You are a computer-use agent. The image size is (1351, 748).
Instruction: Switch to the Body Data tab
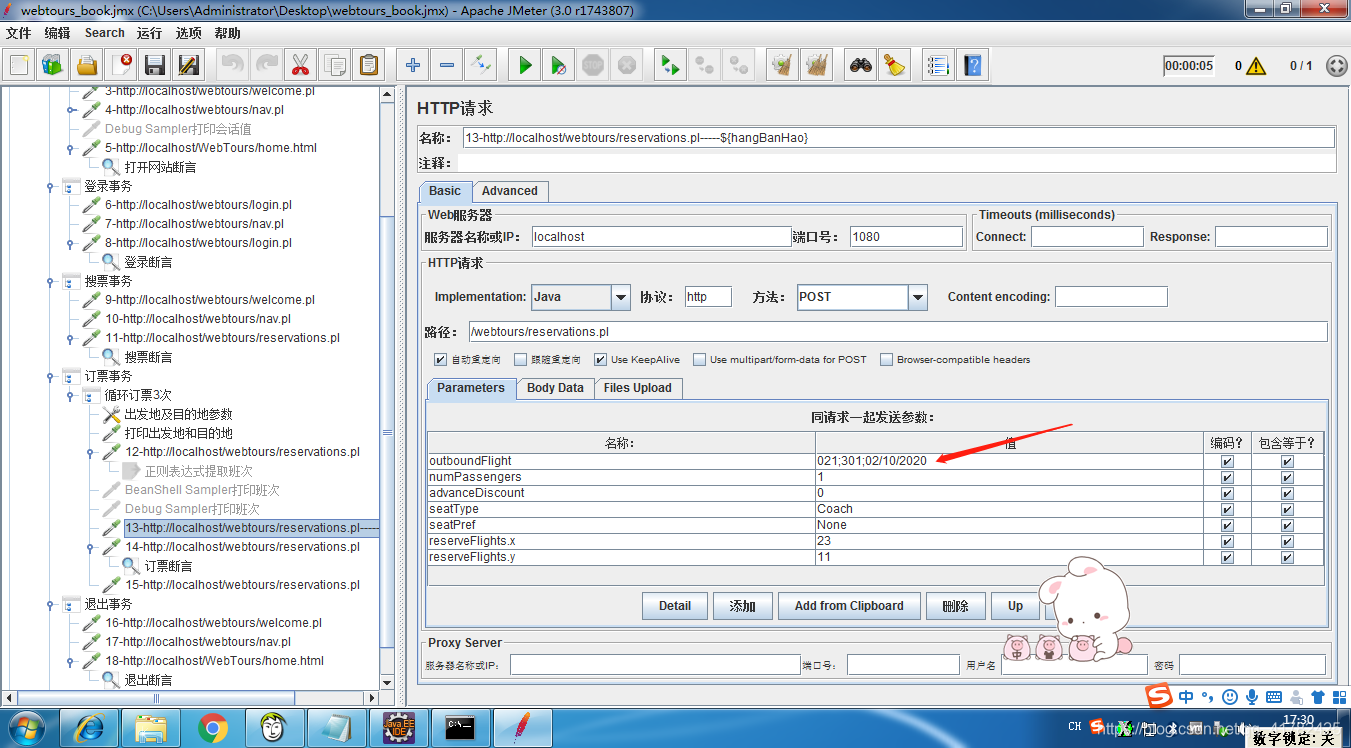click(555, 388)
